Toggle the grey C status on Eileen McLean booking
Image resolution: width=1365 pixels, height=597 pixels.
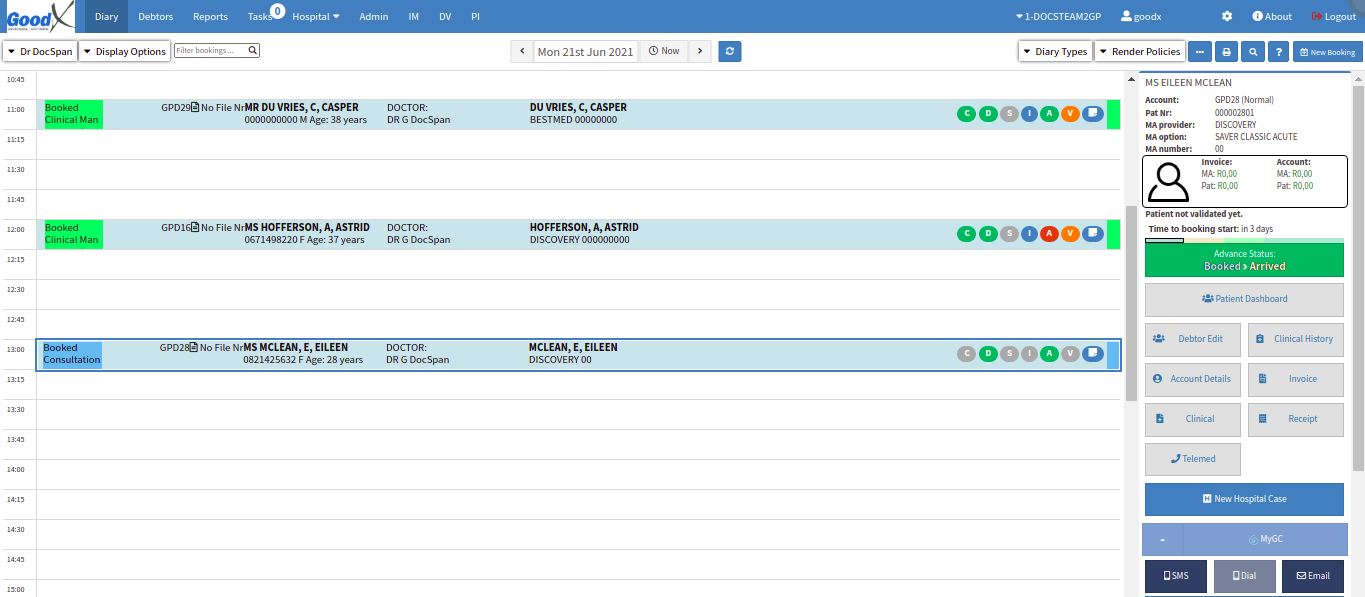[966, 353]
